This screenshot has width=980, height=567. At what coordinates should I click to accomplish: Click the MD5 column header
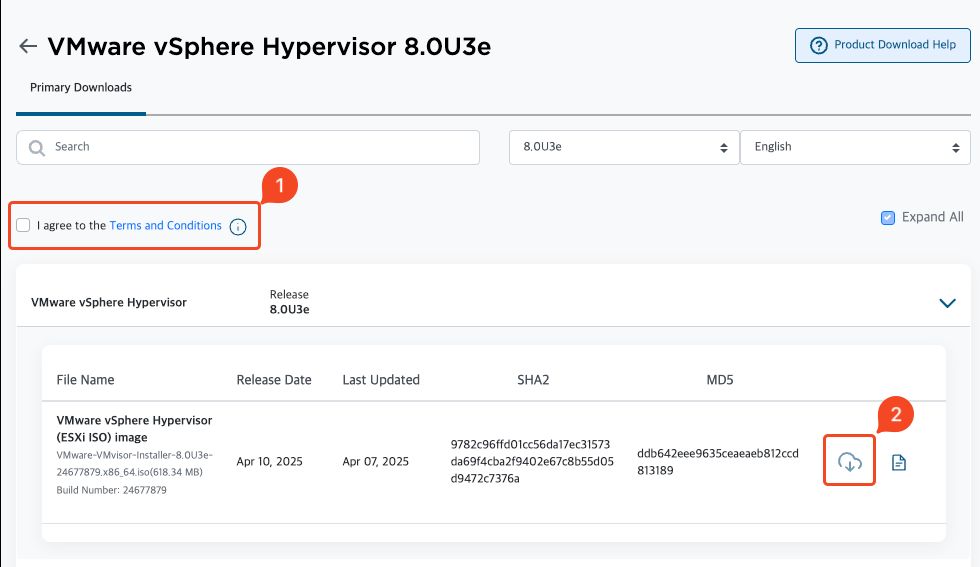[x=720, y=379]
